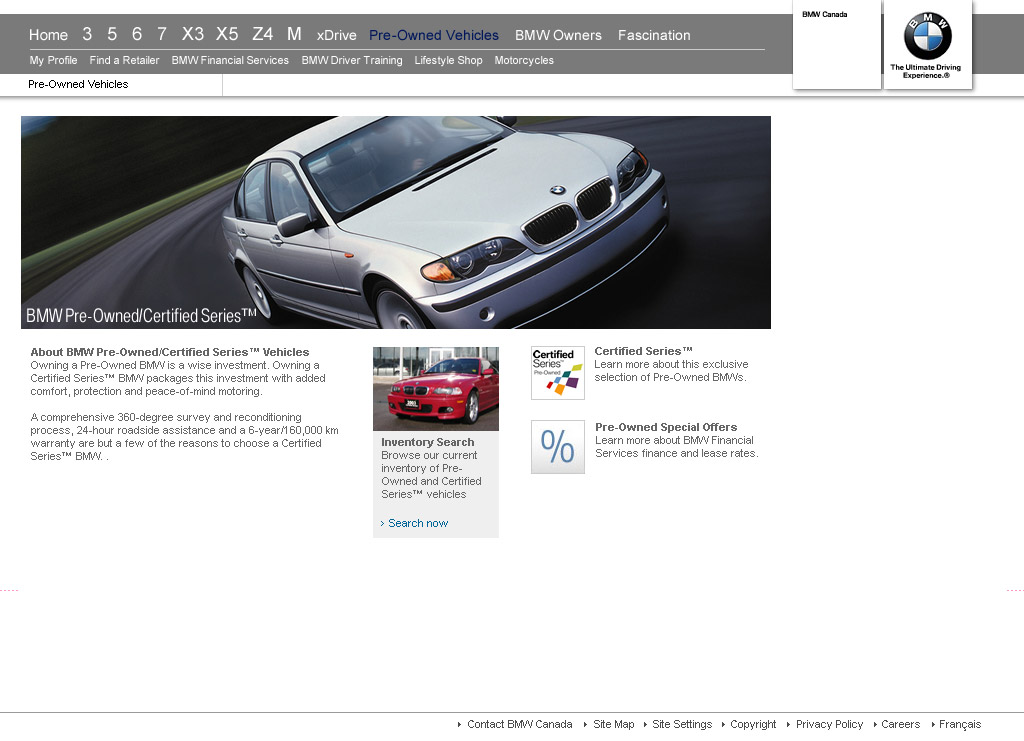Switch language to Français
The height and width of the screenshot is (741, 1024).
coord(960,724)
